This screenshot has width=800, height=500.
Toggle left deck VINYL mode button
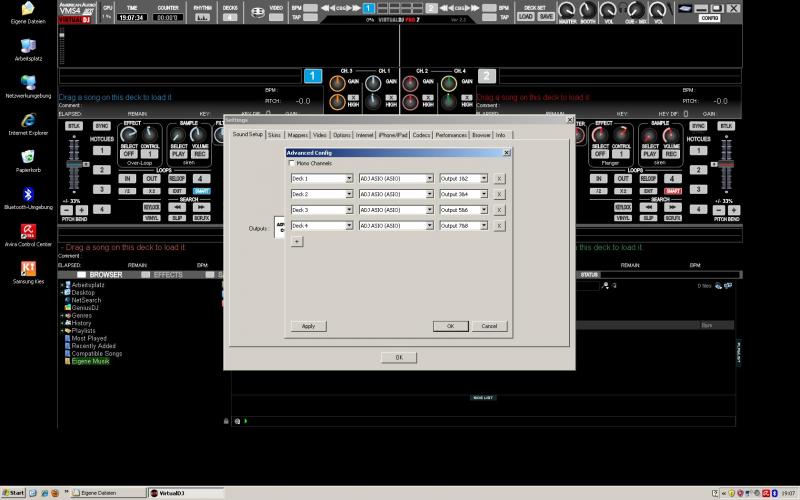152,218
